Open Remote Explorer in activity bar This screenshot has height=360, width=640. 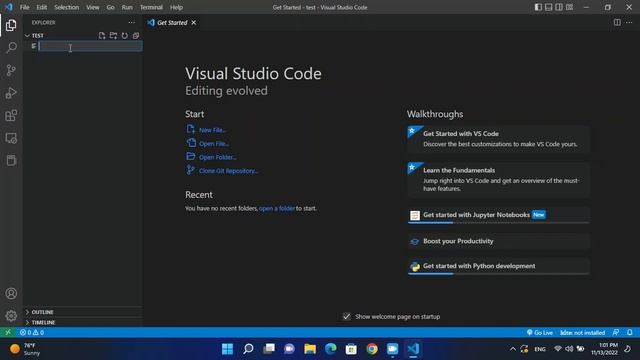click(x=11, y=138)
